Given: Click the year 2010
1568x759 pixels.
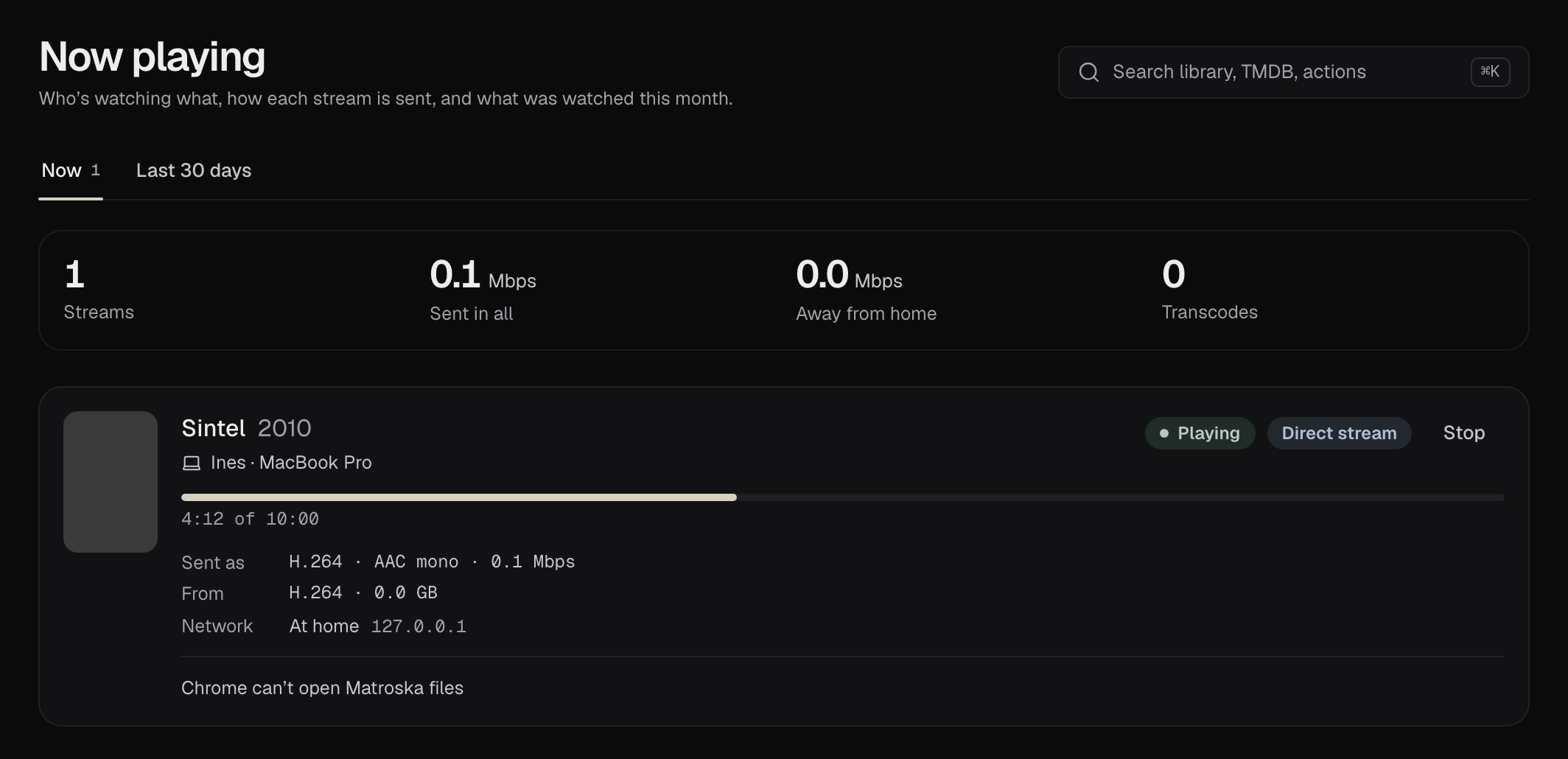Looking at the screenshot, I should (284, 428).
